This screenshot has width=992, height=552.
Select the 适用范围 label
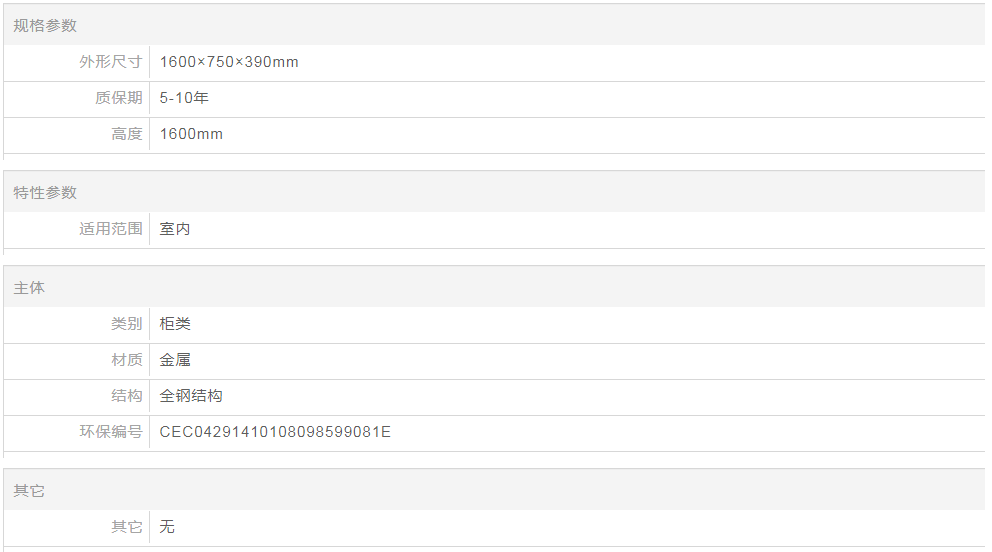(111, 229)
